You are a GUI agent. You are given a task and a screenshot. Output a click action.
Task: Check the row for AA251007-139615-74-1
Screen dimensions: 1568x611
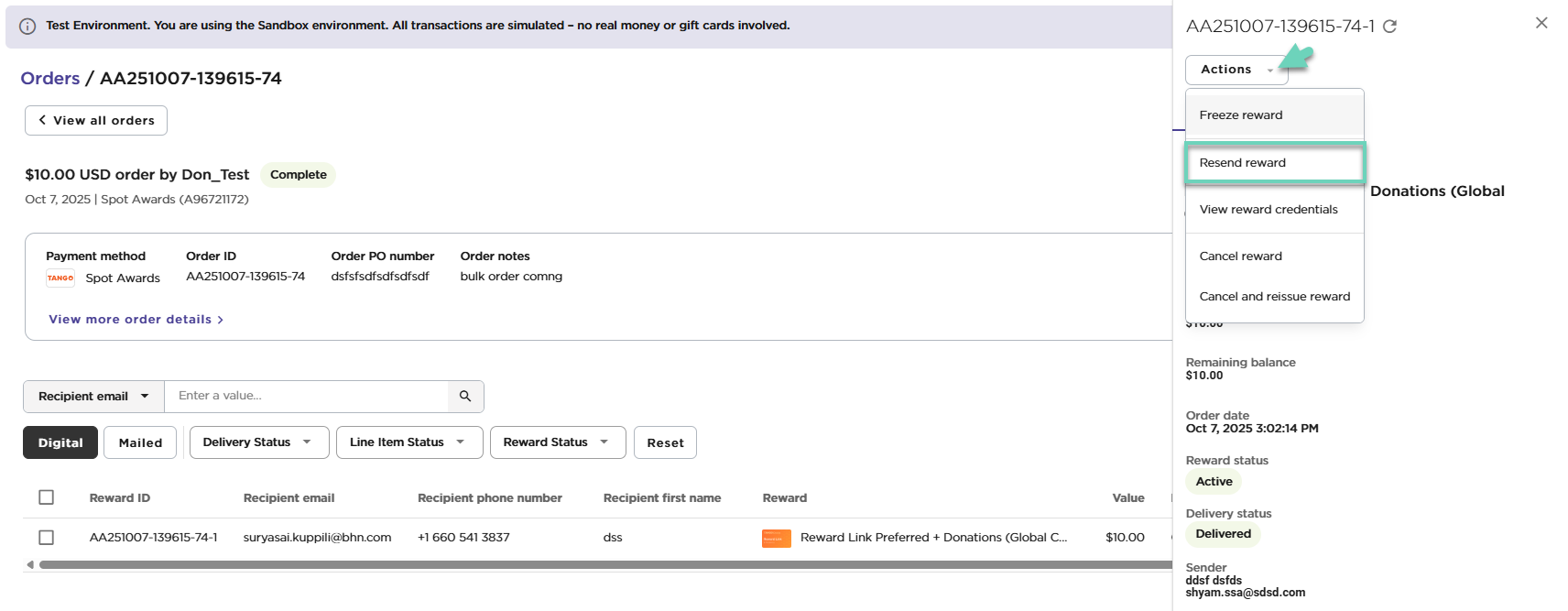(47, 538)
